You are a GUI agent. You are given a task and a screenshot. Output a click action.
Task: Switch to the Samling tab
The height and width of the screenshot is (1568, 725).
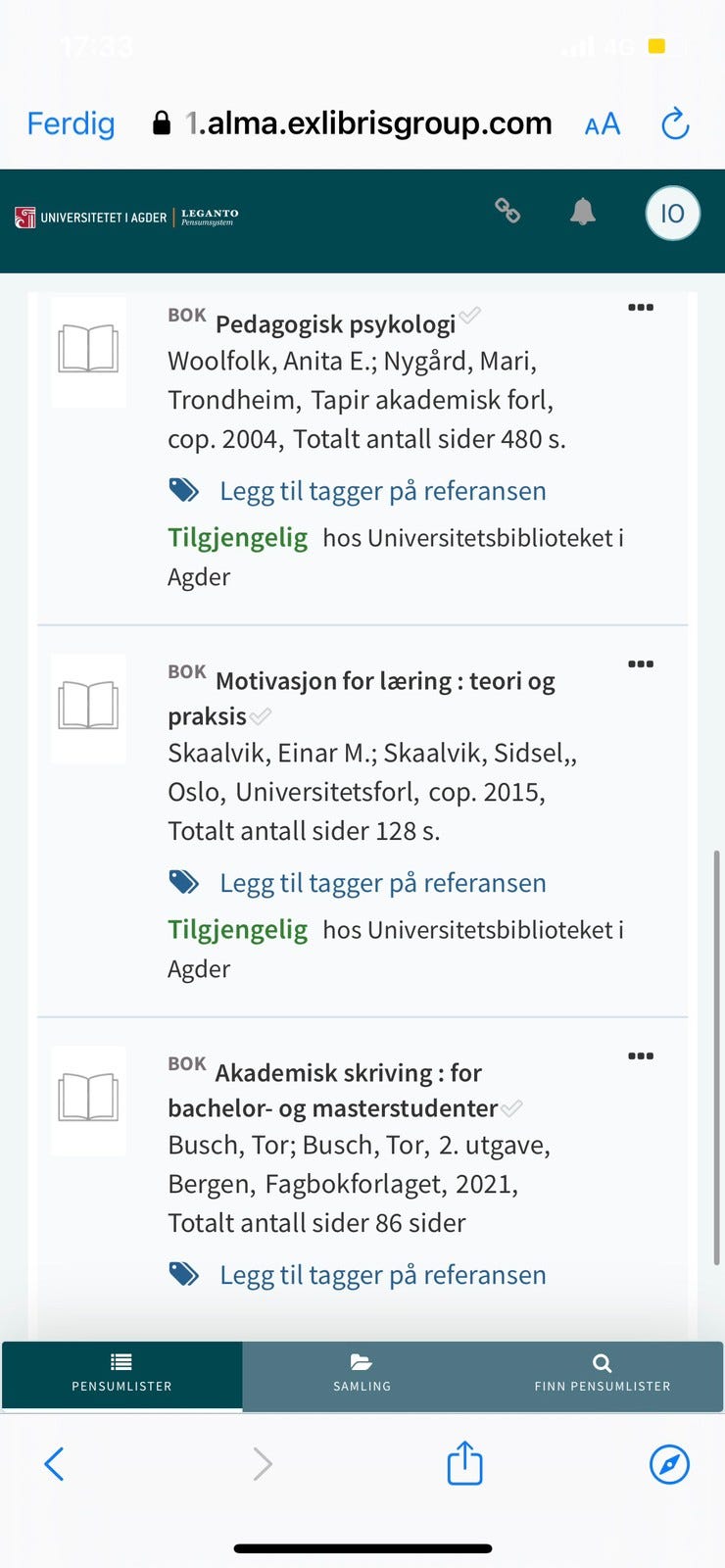(x=362, y=1372)
